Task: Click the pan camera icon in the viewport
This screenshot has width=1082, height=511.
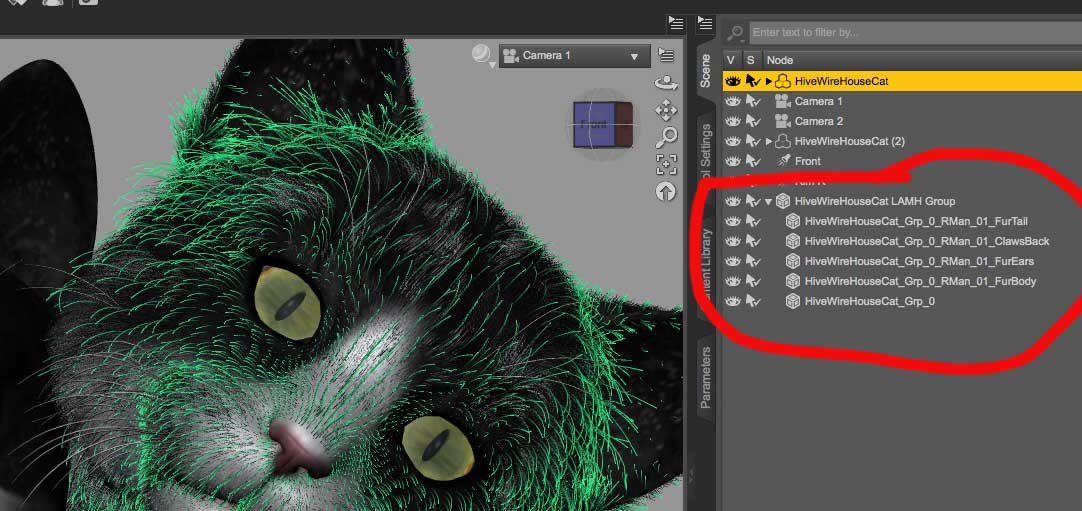Action: tap(666, 110)
